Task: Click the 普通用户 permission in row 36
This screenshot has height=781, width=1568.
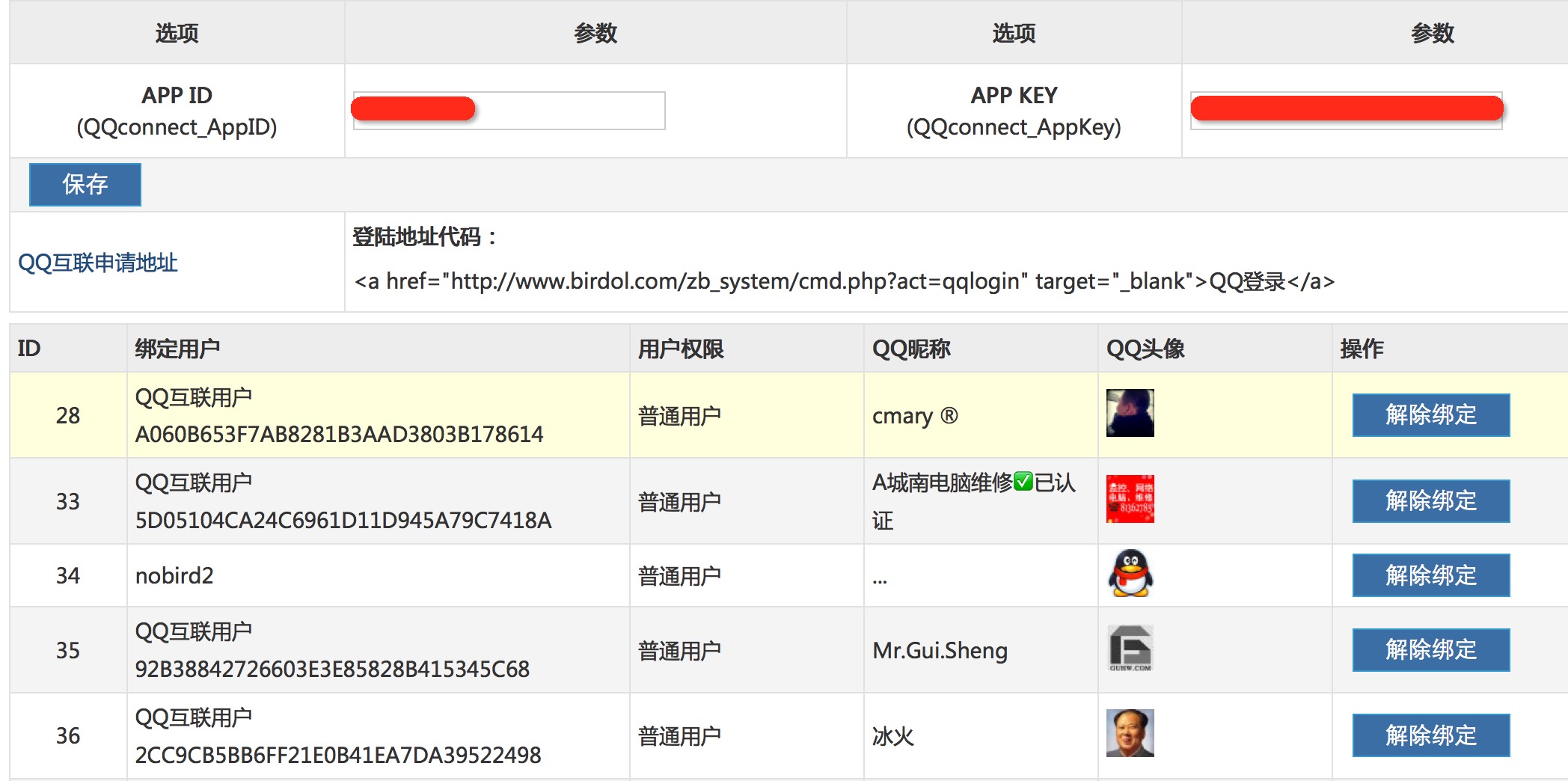Action: (679, 736)
